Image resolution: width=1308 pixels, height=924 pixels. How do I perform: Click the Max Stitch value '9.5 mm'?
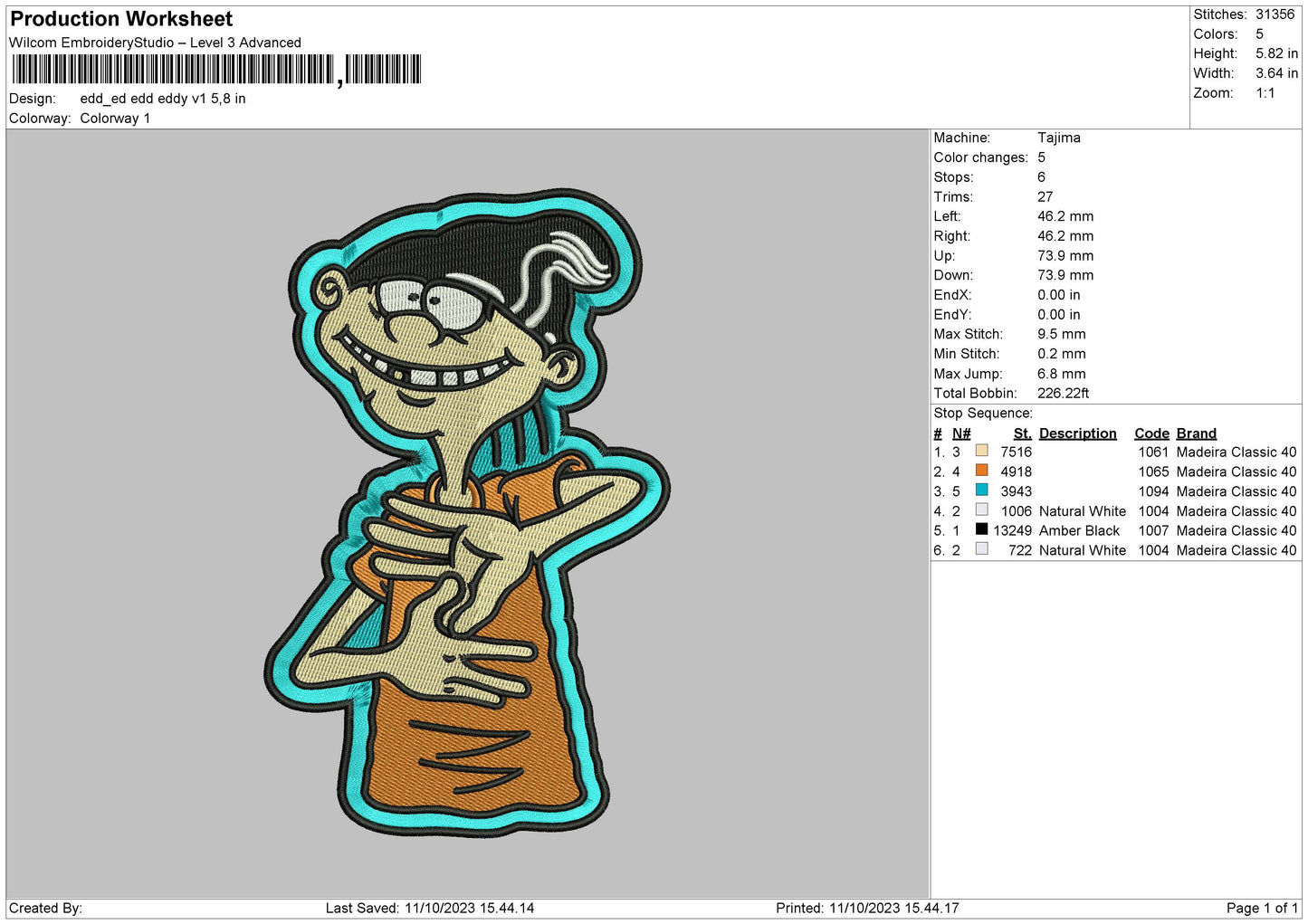pyautogui.click(x=1061, y=334)
